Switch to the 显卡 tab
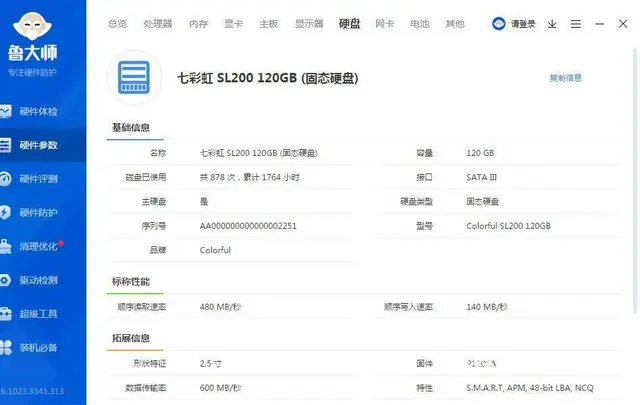The image size is (640, 405). click(234, 23)
